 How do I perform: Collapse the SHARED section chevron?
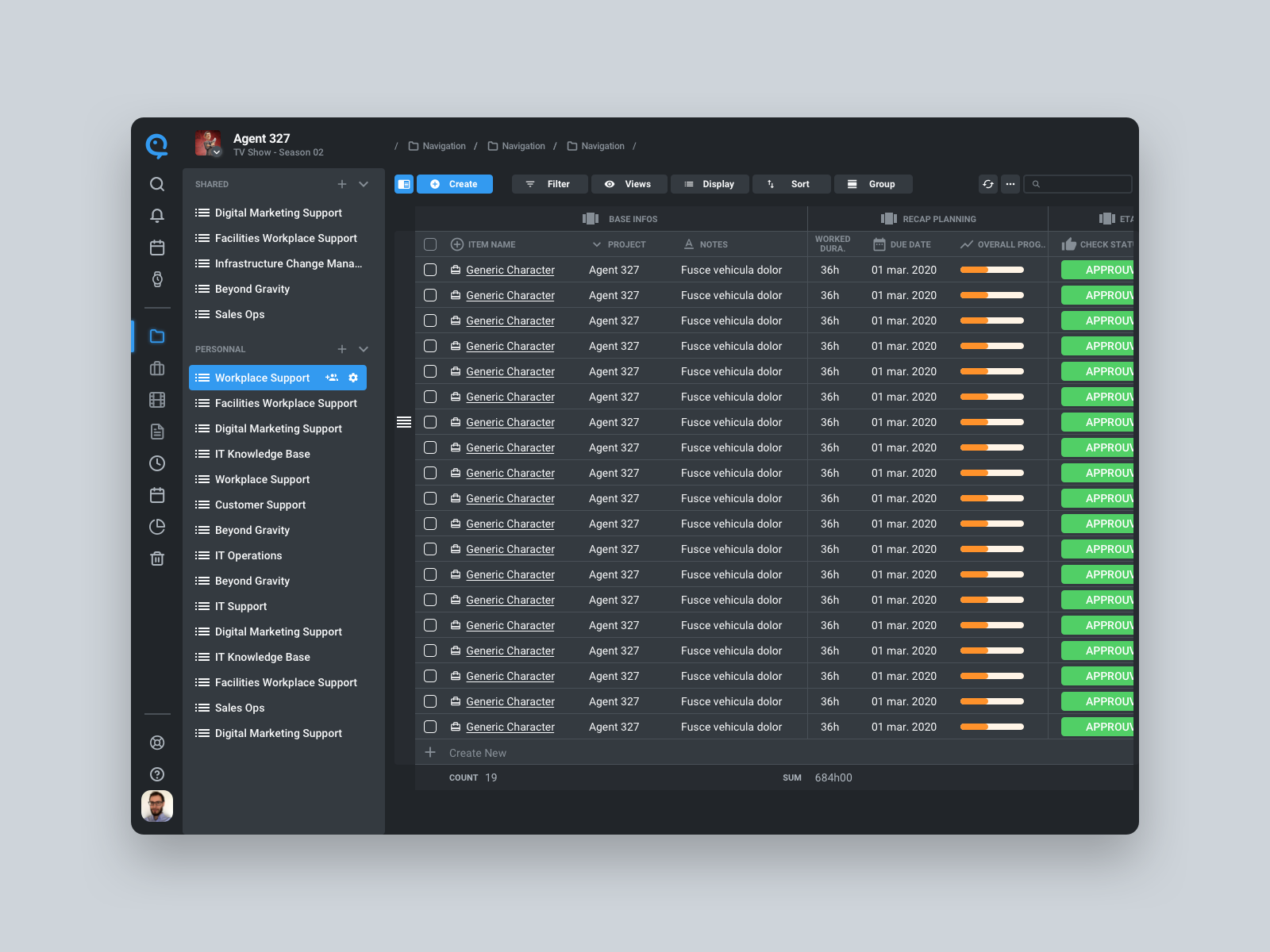364,183
